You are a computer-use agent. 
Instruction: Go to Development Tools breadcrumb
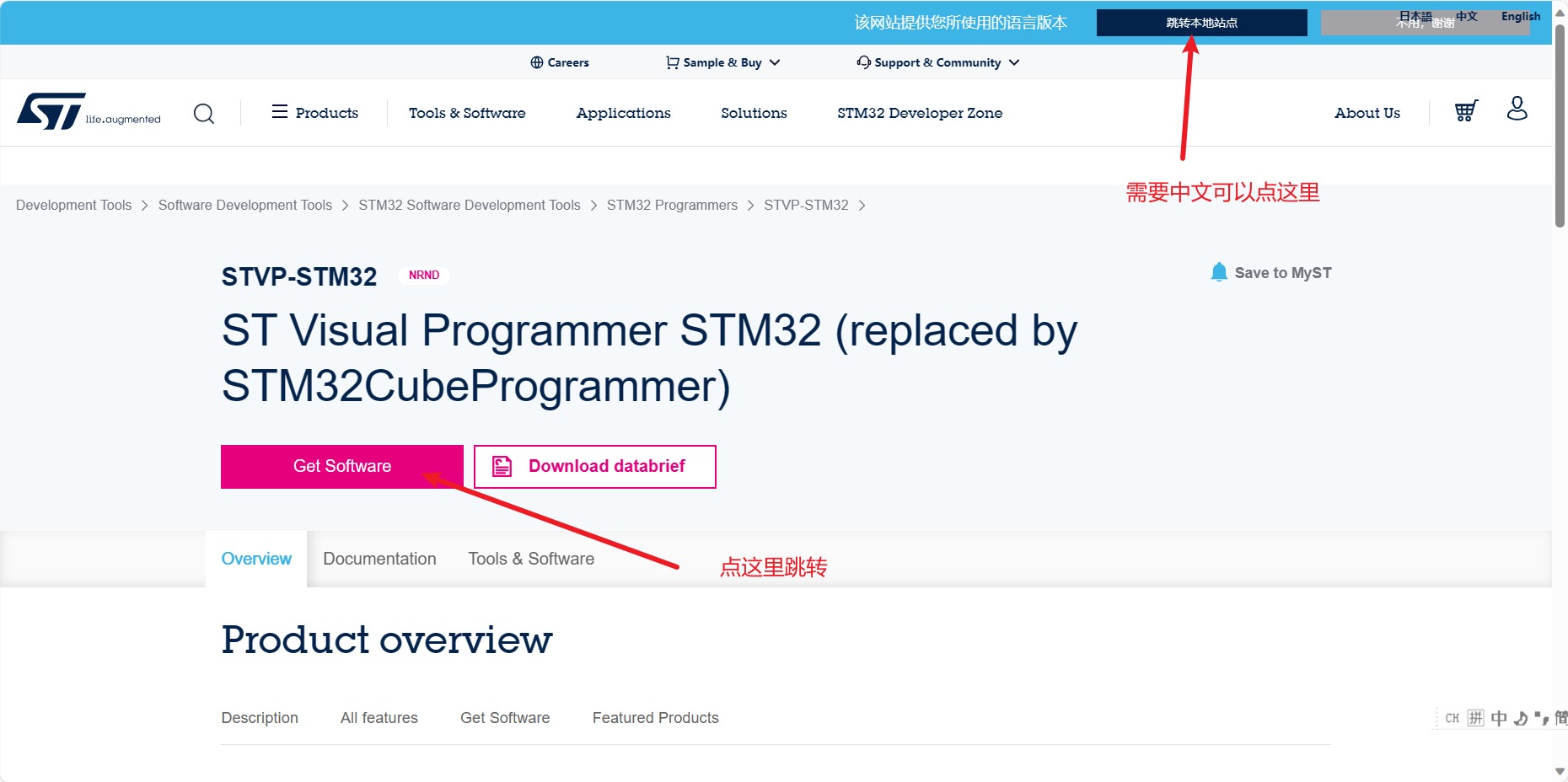pyautogui.click(x=74, y=206)
